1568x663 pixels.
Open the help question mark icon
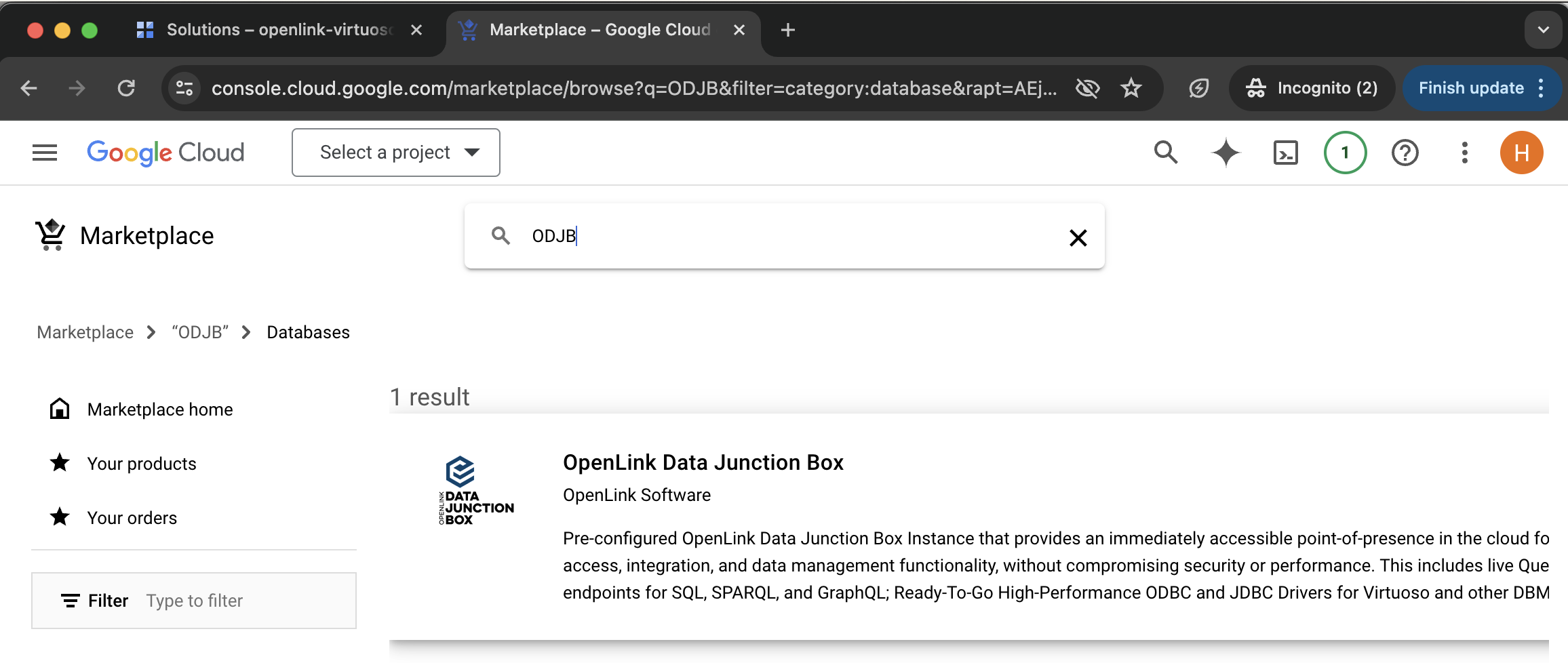tap(1405, 153)
